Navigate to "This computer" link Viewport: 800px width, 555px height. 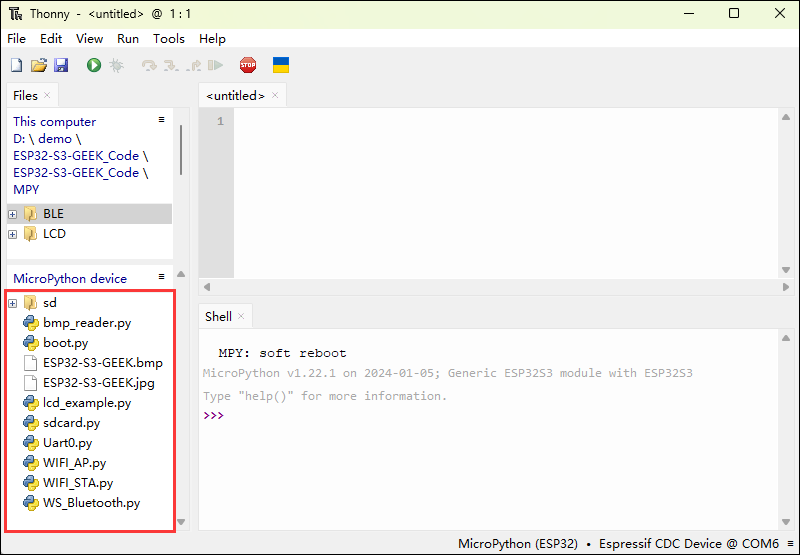click(54, 121)
